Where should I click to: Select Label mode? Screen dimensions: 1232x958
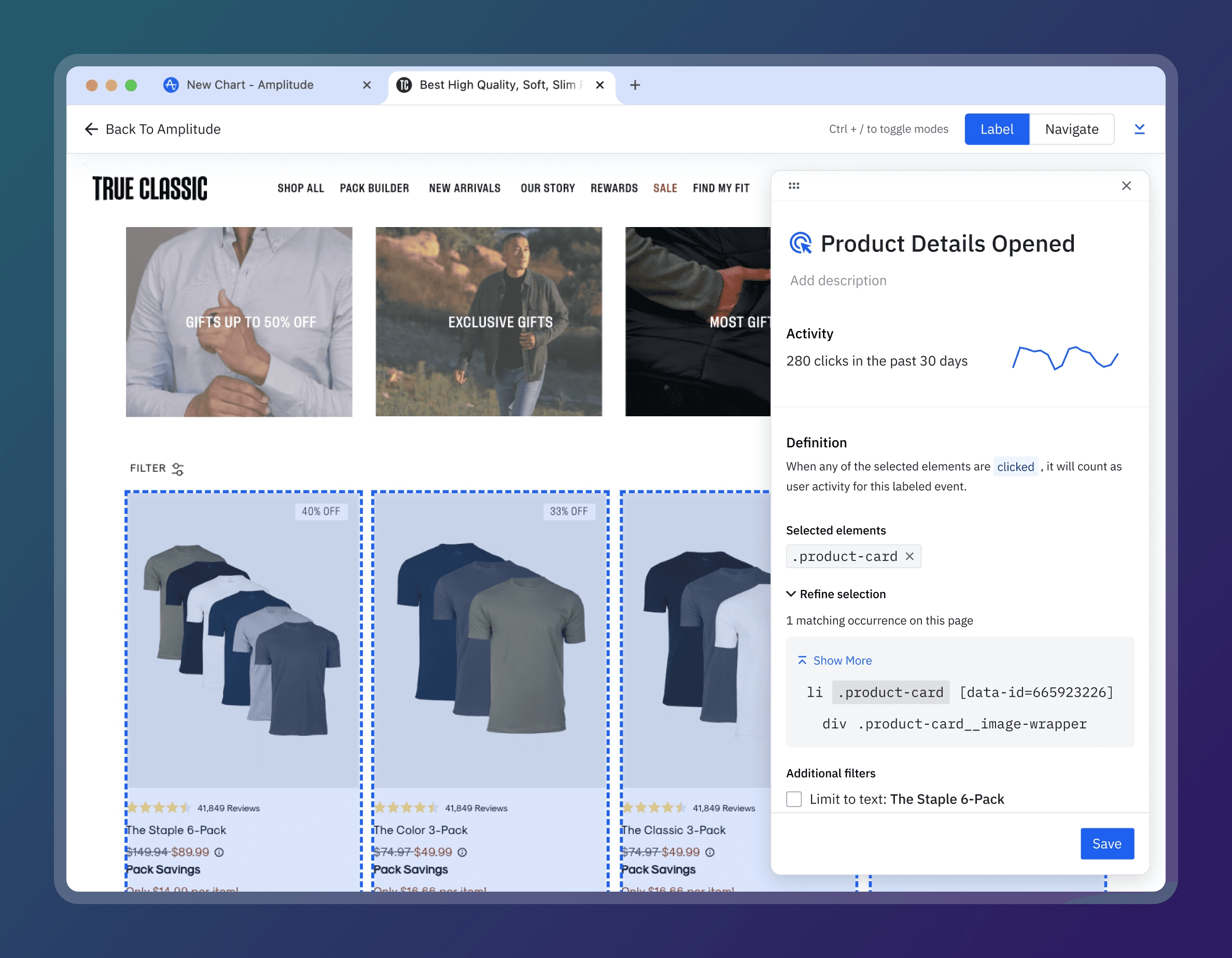tap(997, 129)
